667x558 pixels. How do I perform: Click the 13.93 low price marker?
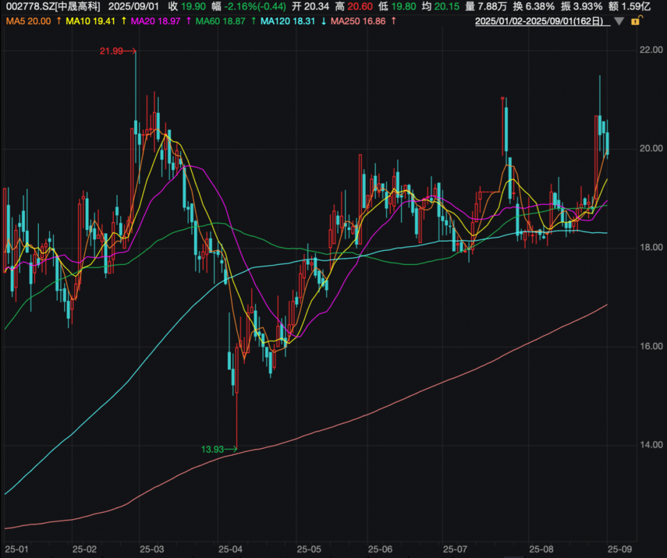212,451
